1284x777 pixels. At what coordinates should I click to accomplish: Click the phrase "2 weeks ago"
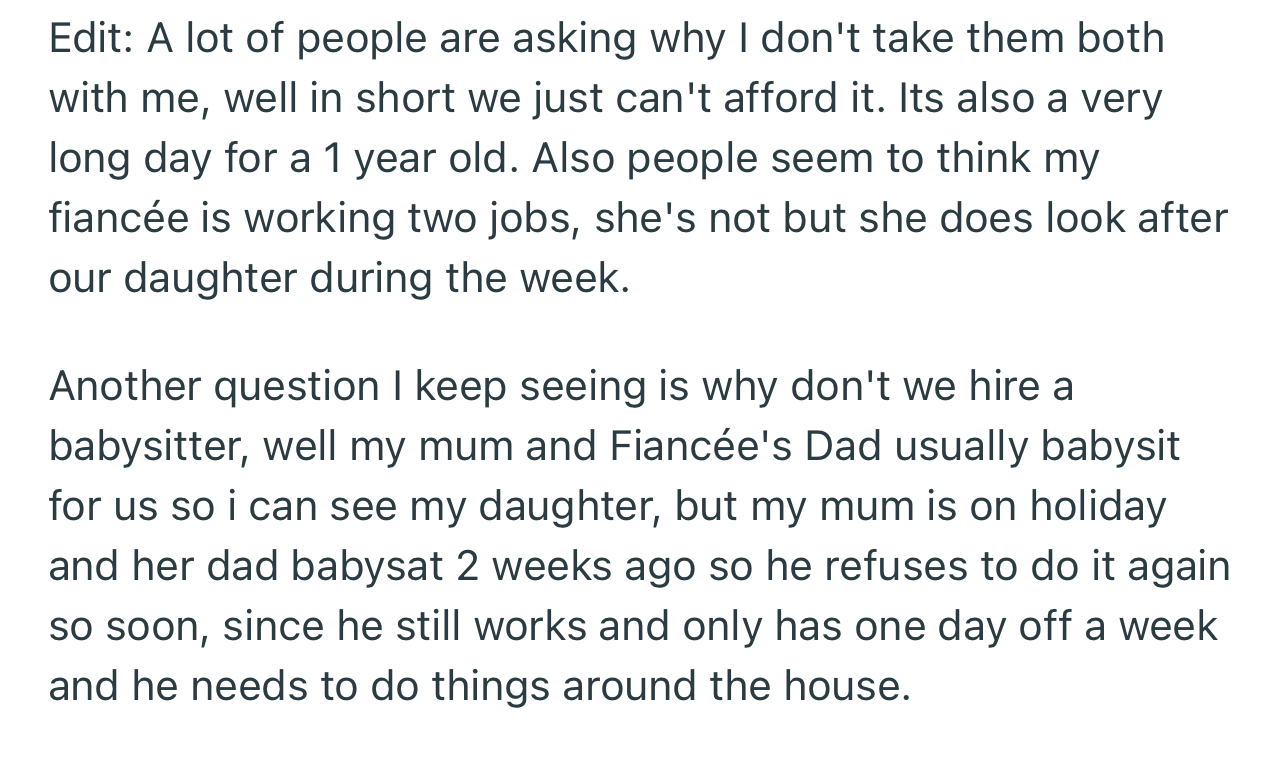click(575, 566)
